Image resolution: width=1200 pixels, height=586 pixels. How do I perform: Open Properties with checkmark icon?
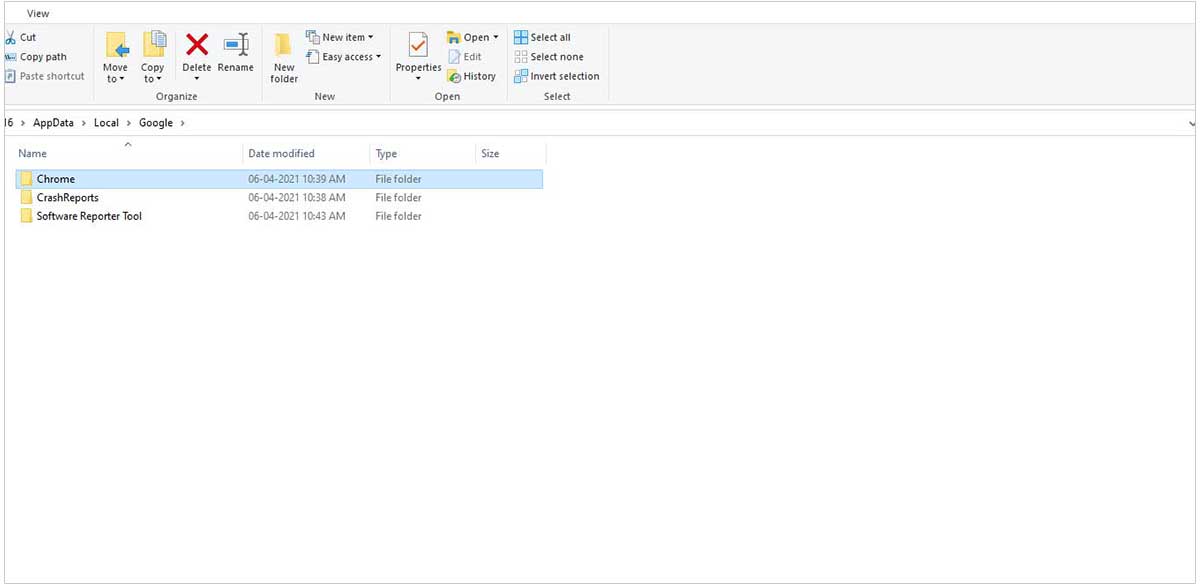pos(418,46)
